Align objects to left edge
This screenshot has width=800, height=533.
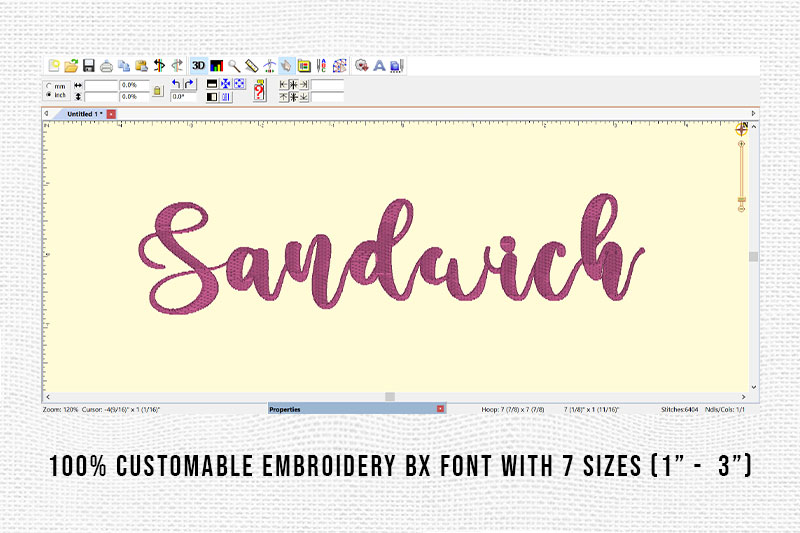(x=284, y=84)
